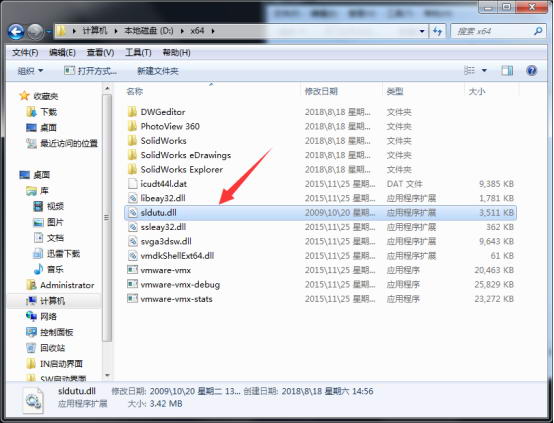Expand the x64 breadcrumb arrow

click(213, 31)
